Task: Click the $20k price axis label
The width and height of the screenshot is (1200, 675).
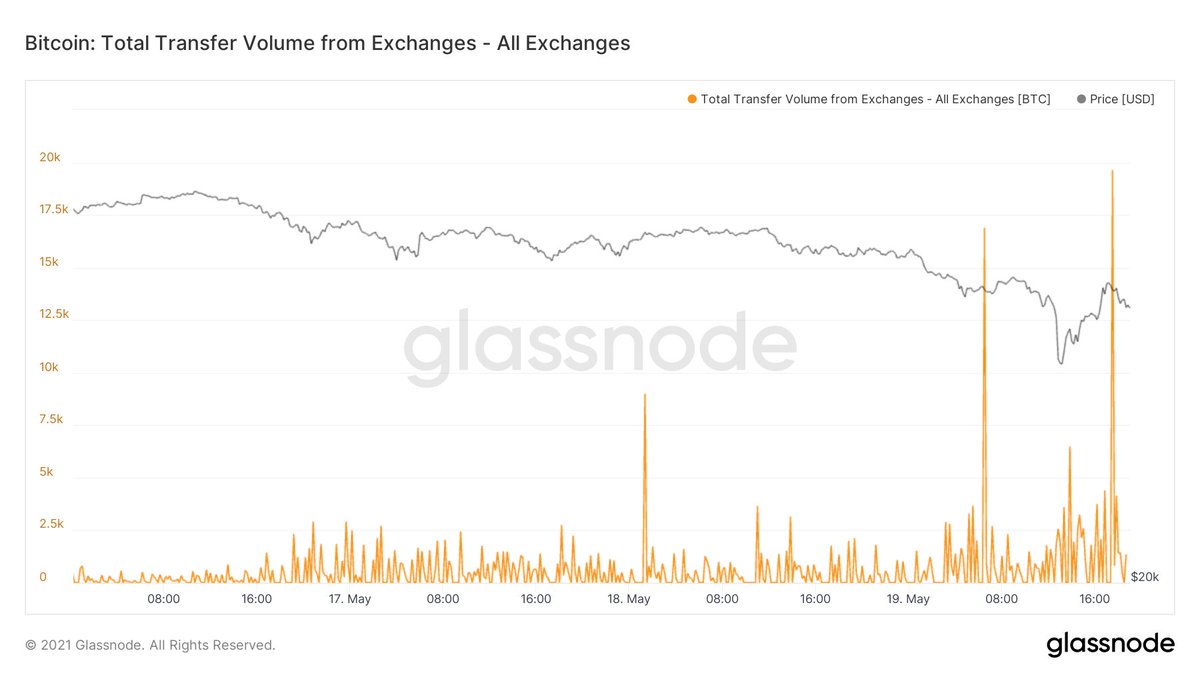Action: (1145, 577)
